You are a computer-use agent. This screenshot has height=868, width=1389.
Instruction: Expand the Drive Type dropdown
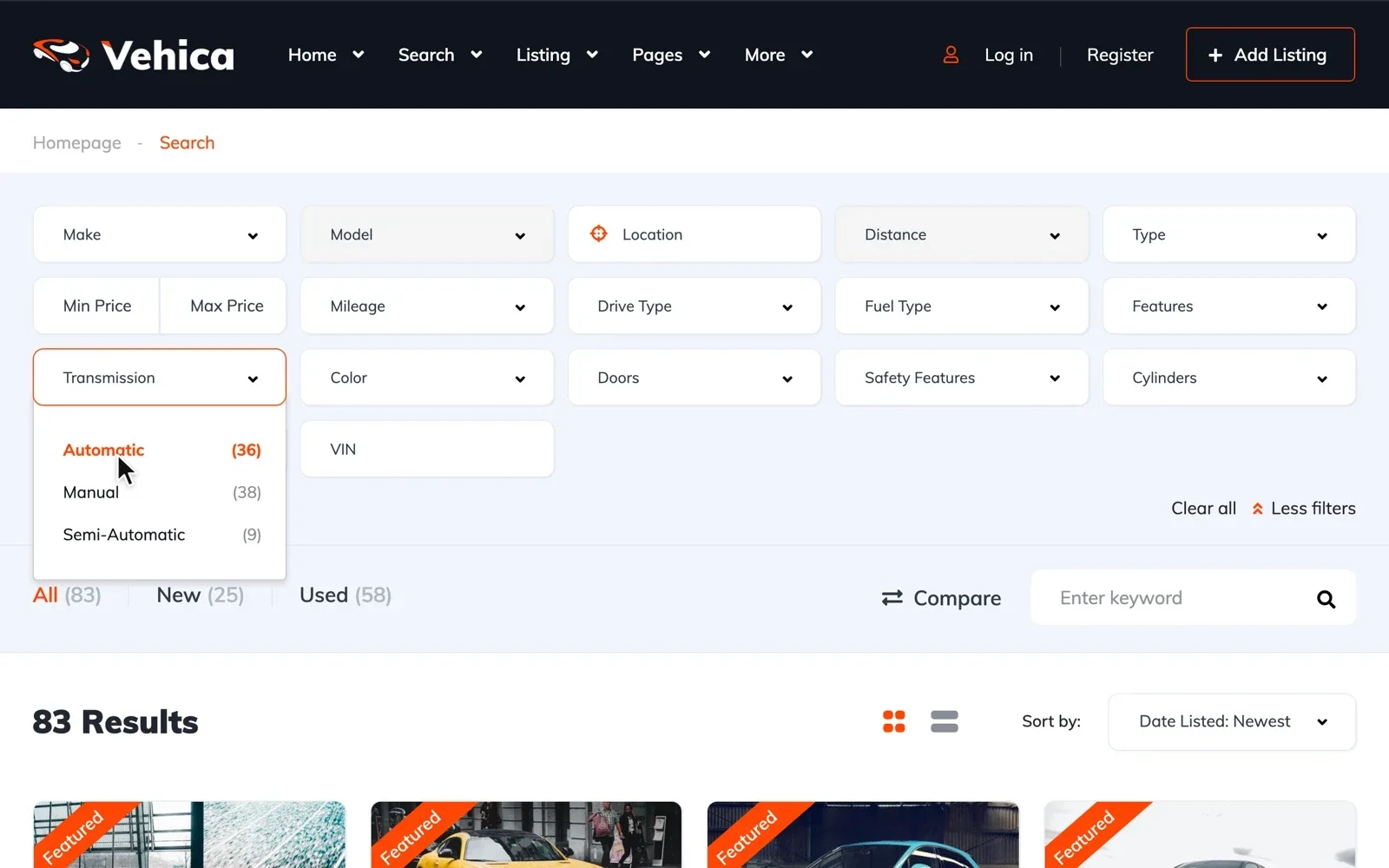[x=694, y=306]
